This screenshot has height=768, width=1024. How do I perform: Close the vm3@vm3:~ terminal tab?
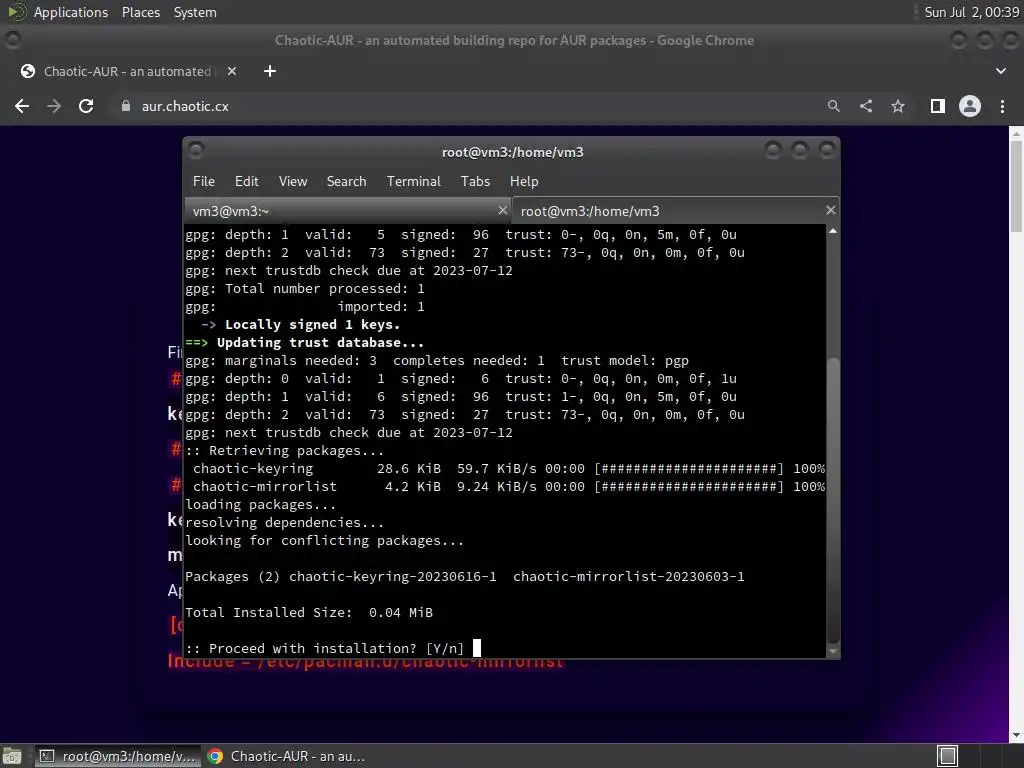click(502, 210)
